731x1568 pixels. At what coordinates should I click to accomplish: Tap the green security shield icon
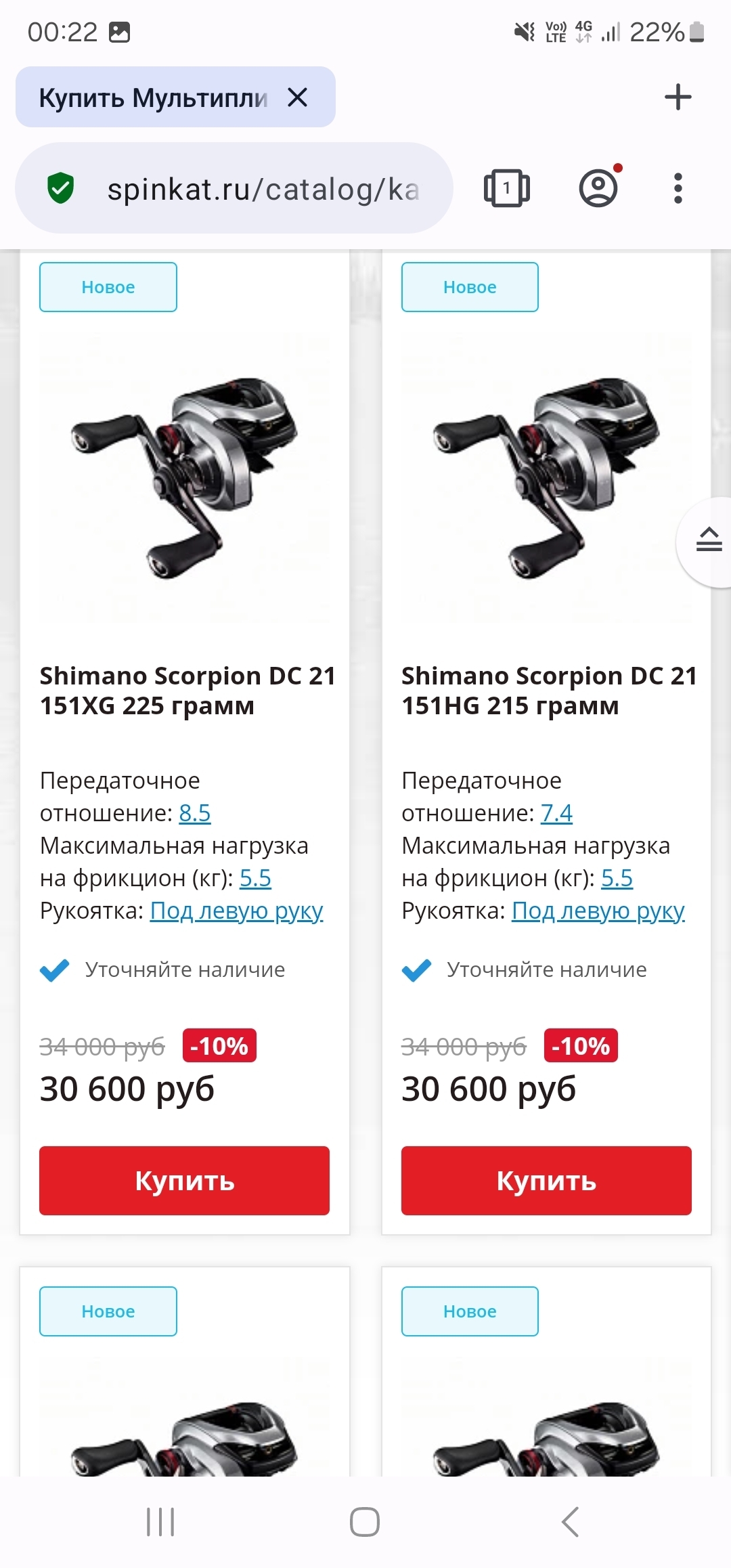coord(60,188)
